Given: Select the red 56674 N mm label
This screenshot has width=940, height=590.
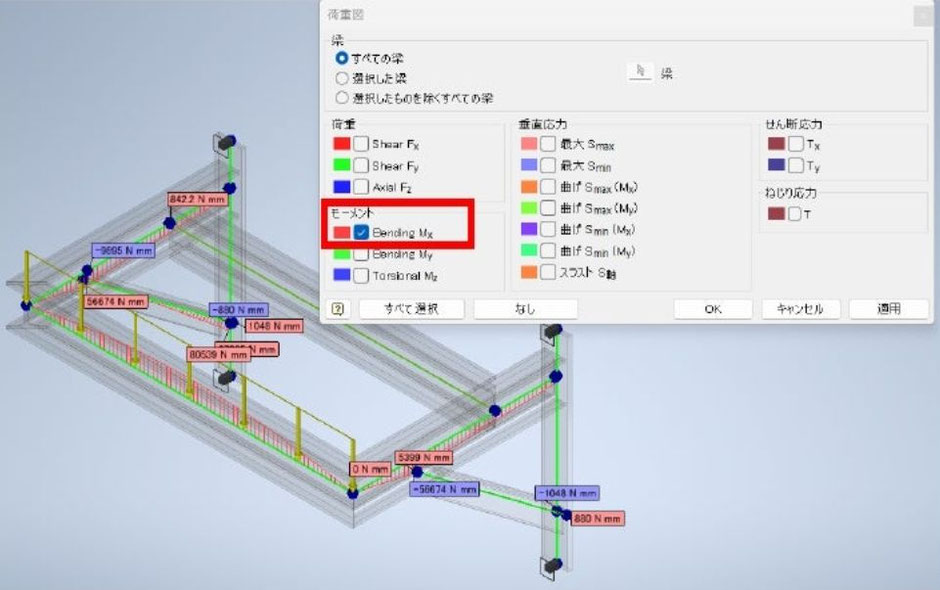Looking at the screenshot, I should point(115,302).
